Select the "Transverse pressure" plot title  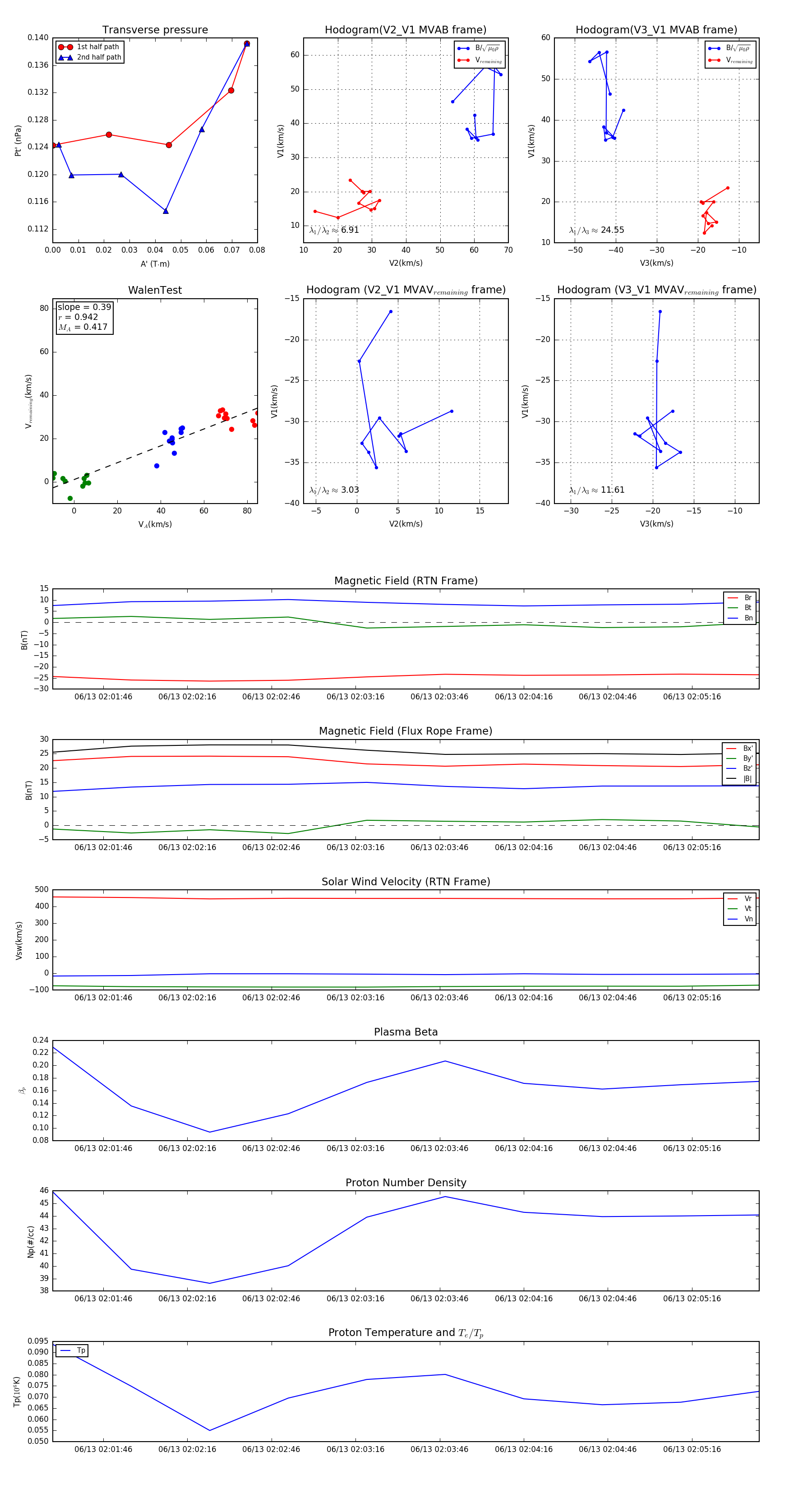pos(155,30)
